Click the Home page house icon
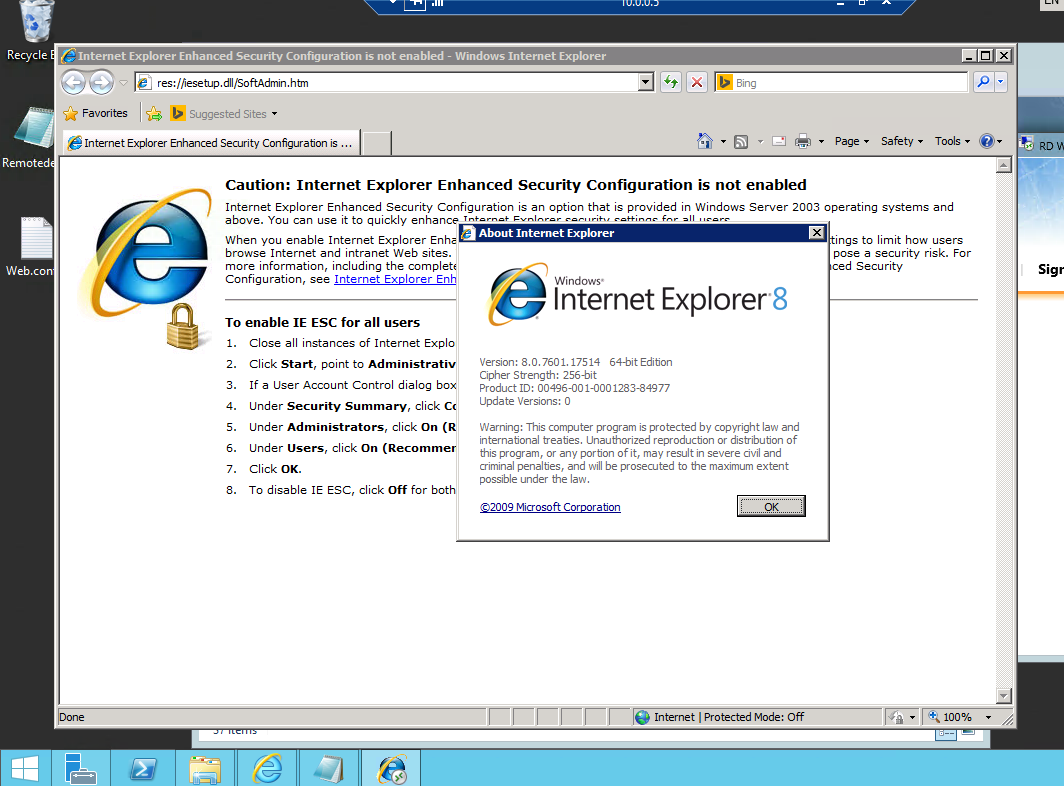This screenshot has width=1064, height=786. [x=704, y=141]
